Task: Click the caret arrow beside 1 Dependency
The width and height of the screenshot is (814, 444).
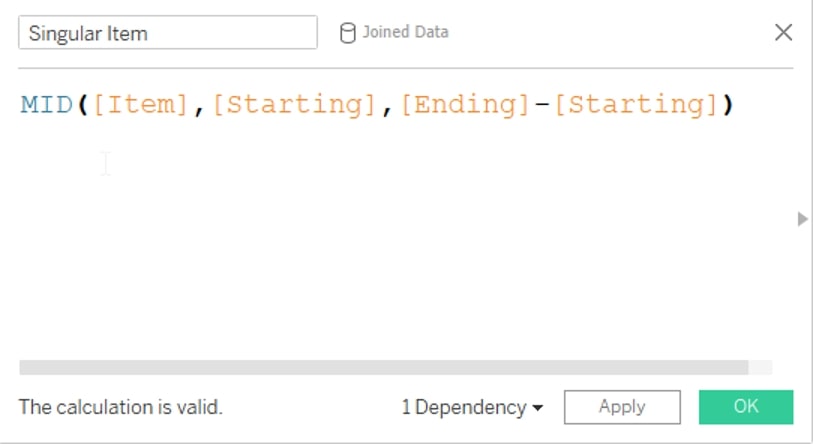Action: 538,408
